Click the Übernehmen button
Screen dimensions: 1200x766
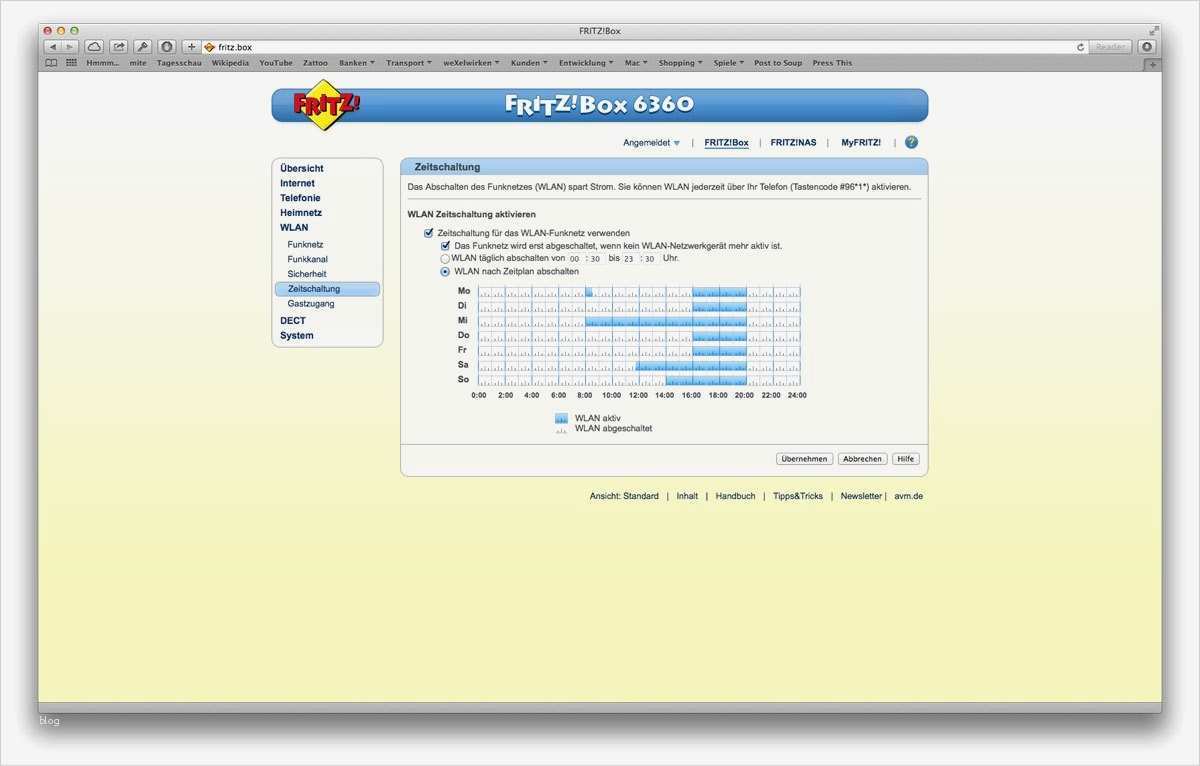804,459
